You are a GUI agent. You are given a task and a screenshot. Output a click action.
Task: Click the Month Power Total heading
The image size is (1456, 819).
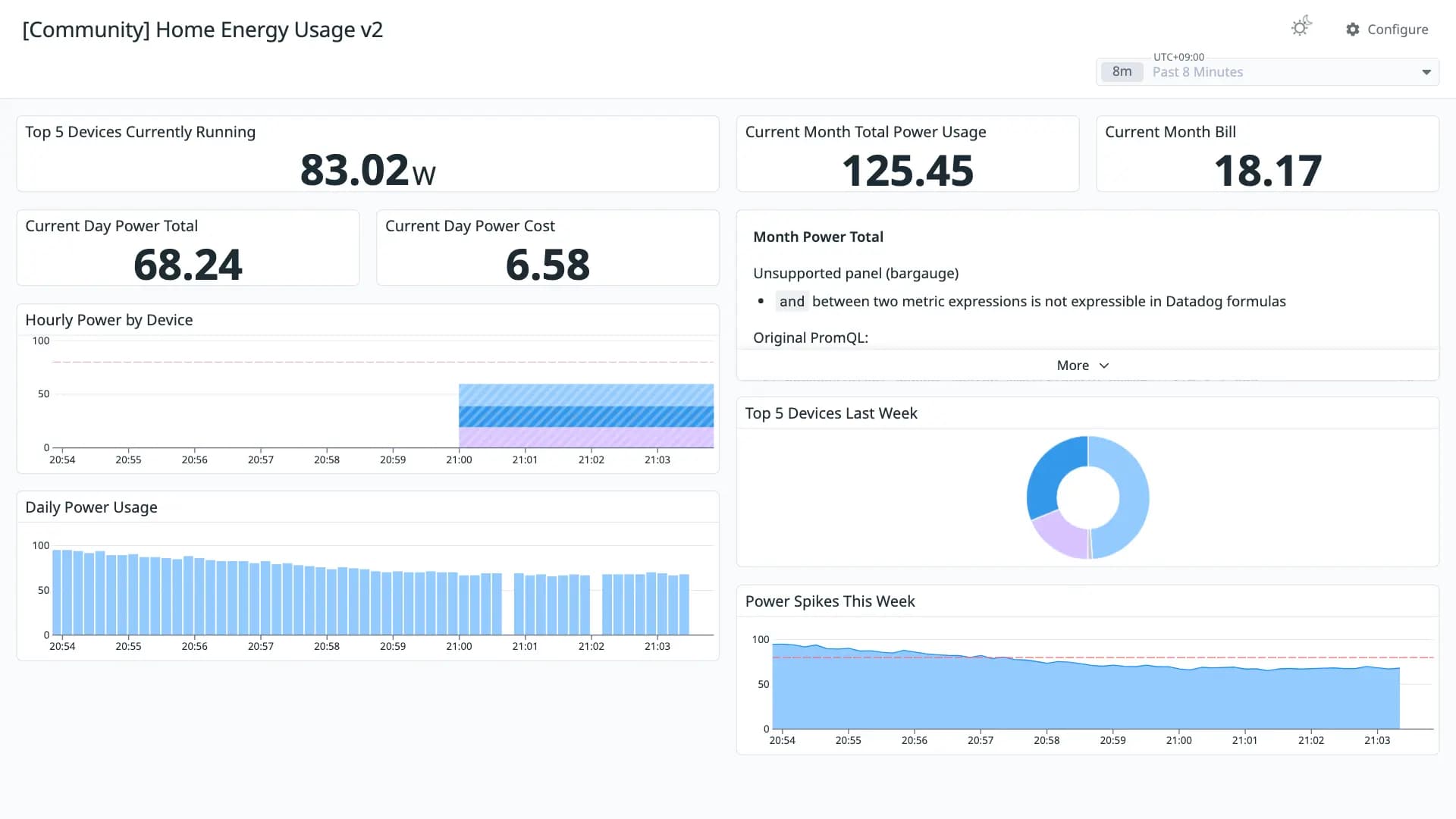(x=818, y=237)
